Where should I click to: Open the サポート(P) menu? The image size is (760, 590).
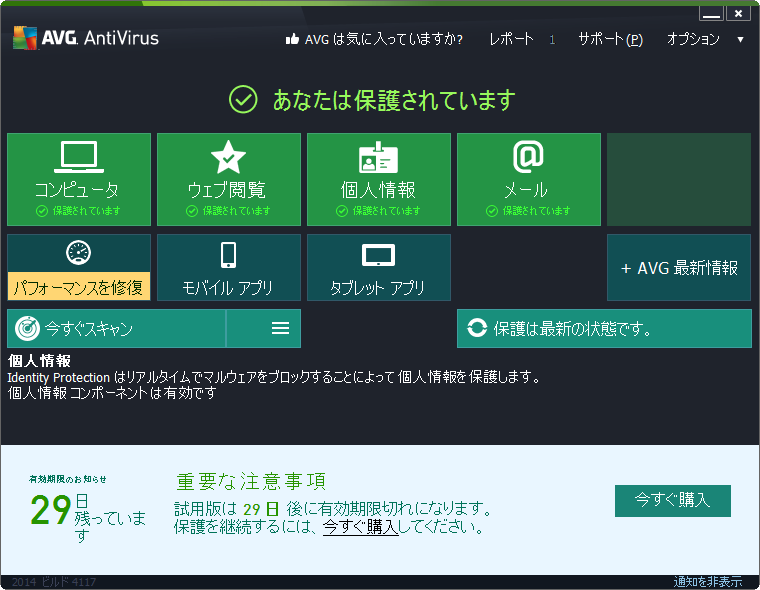pyautogui.click(x=611, y=39)
